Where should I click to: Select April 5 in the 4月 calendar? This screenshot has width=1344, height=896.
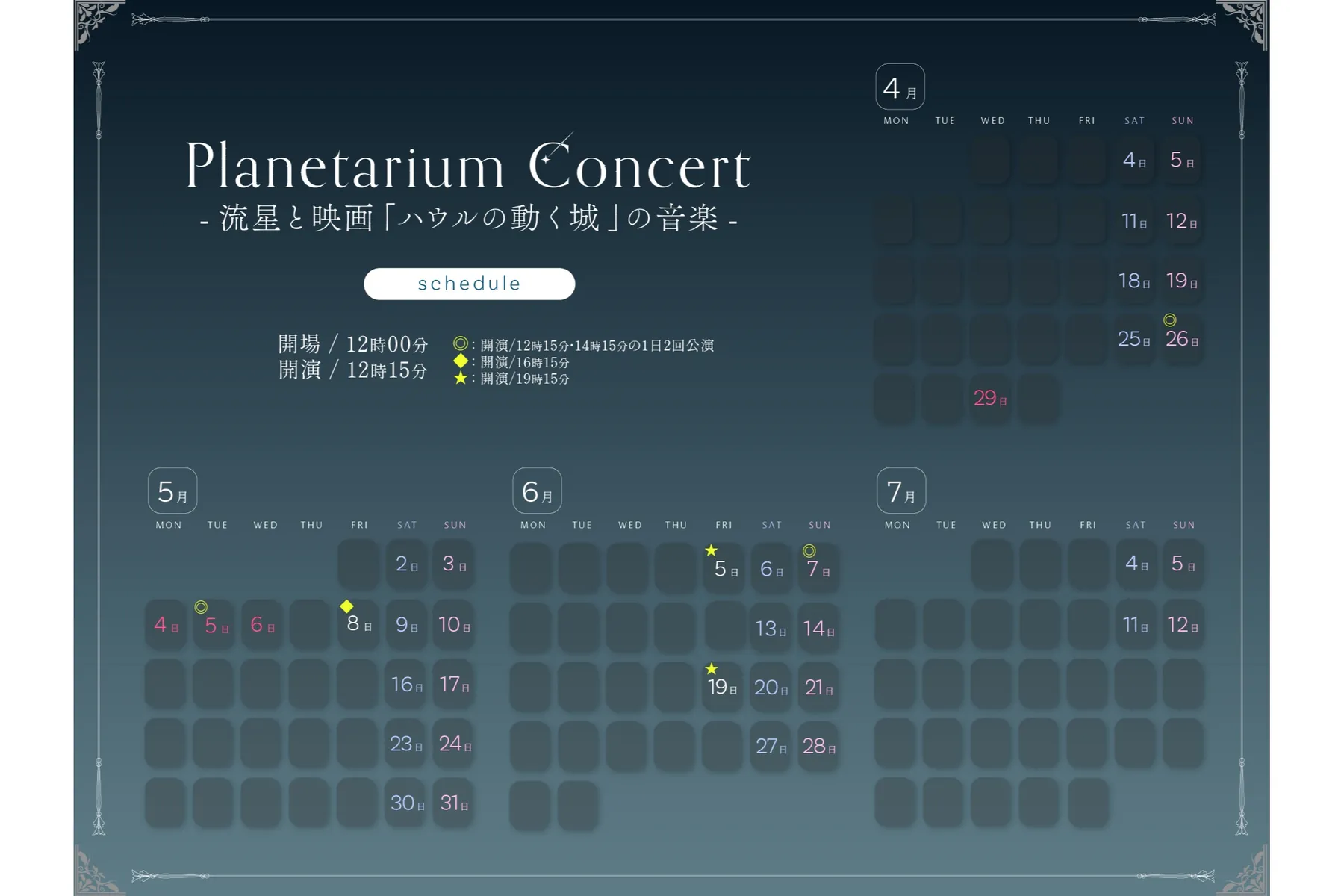click(1182, 160)
